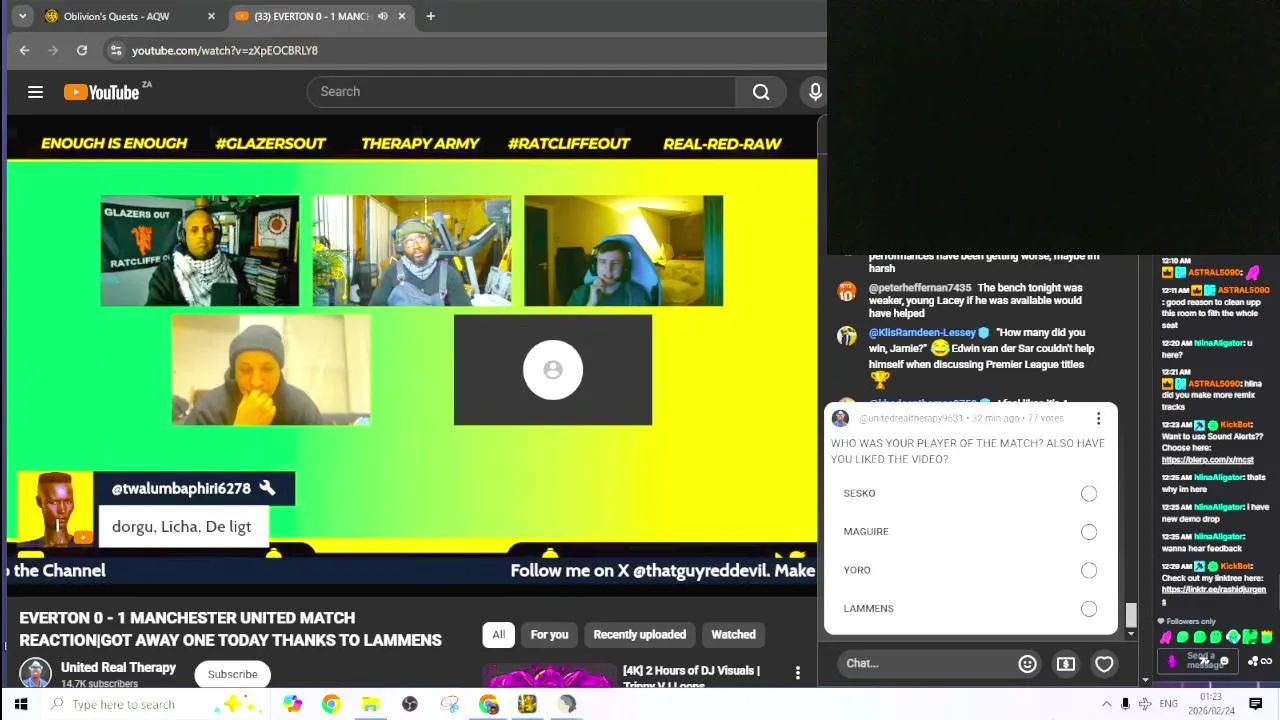Vote for SESKO in the poll
Screen dimensions: 1280x720
click(x=1088, y=493)
